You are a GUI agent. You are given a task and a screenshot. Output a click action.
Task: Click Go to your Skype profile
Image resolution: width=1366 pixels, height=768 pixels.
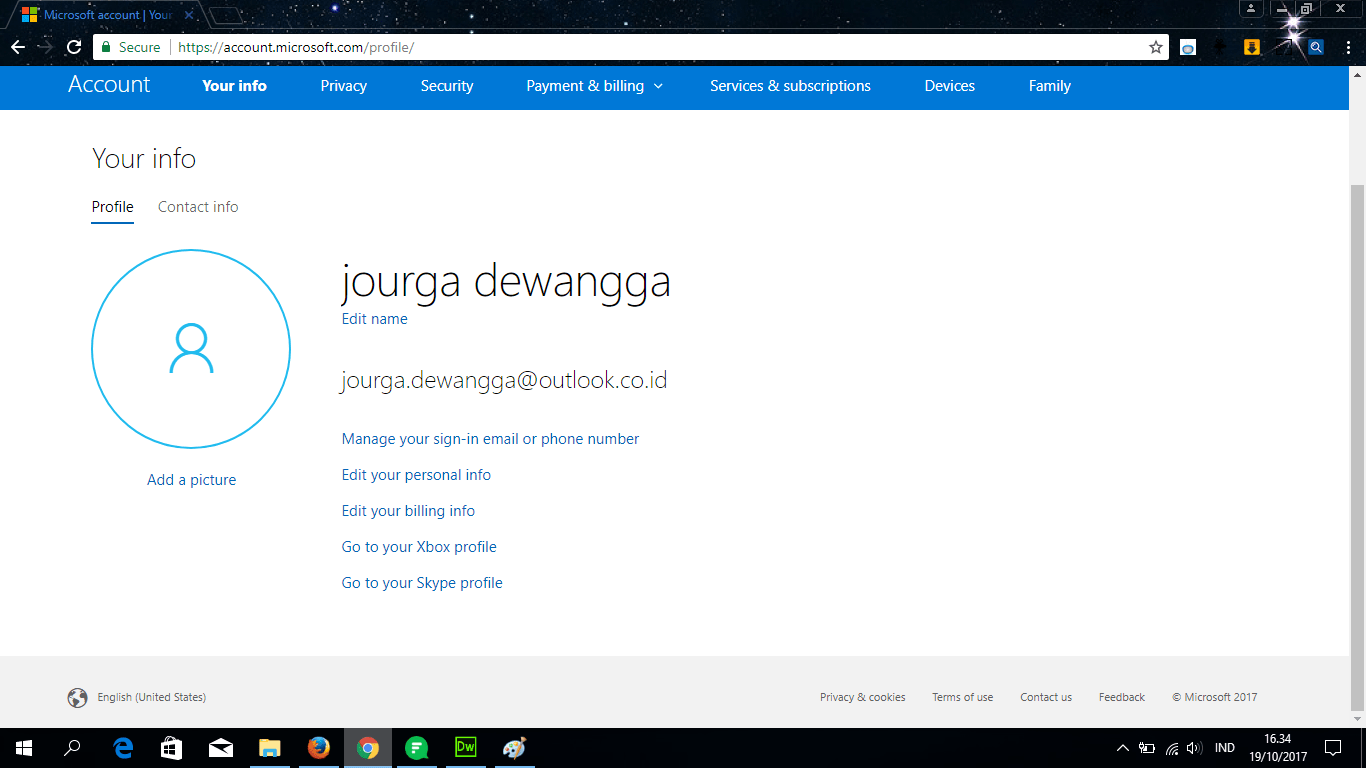click(422, 583)
